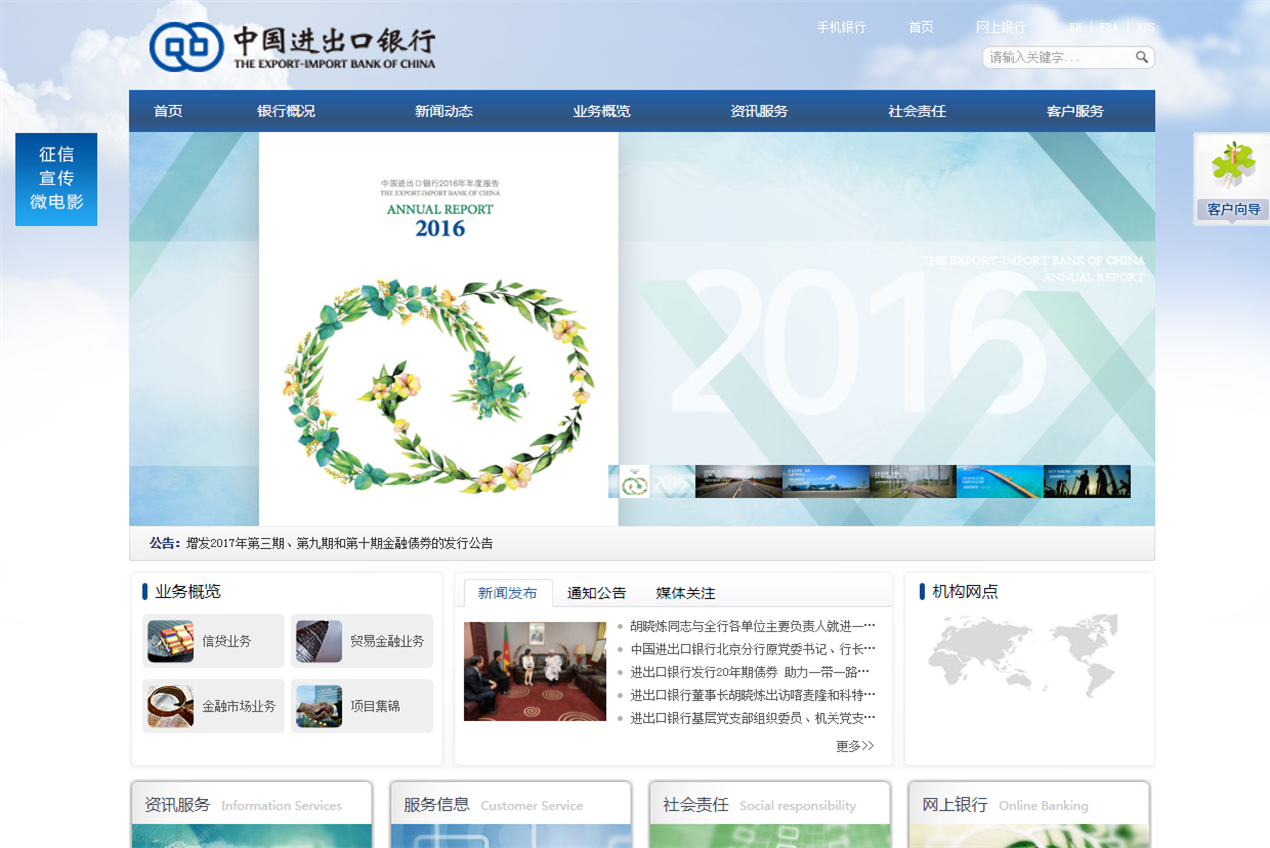Open the 增发2017年第三期 bond announcement
1270x848 pixels.
click(x=340, y=543)
